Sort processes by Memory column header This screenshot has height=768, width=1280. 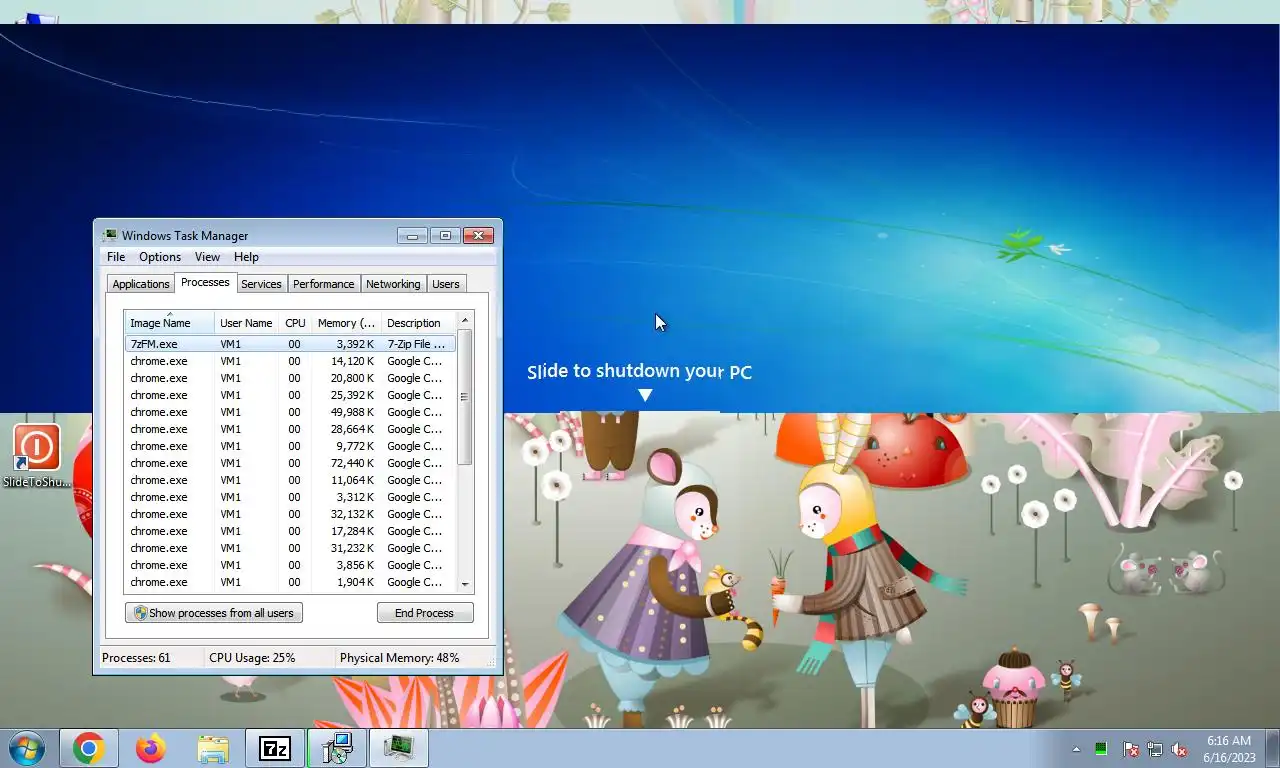[x=345, y=322]
